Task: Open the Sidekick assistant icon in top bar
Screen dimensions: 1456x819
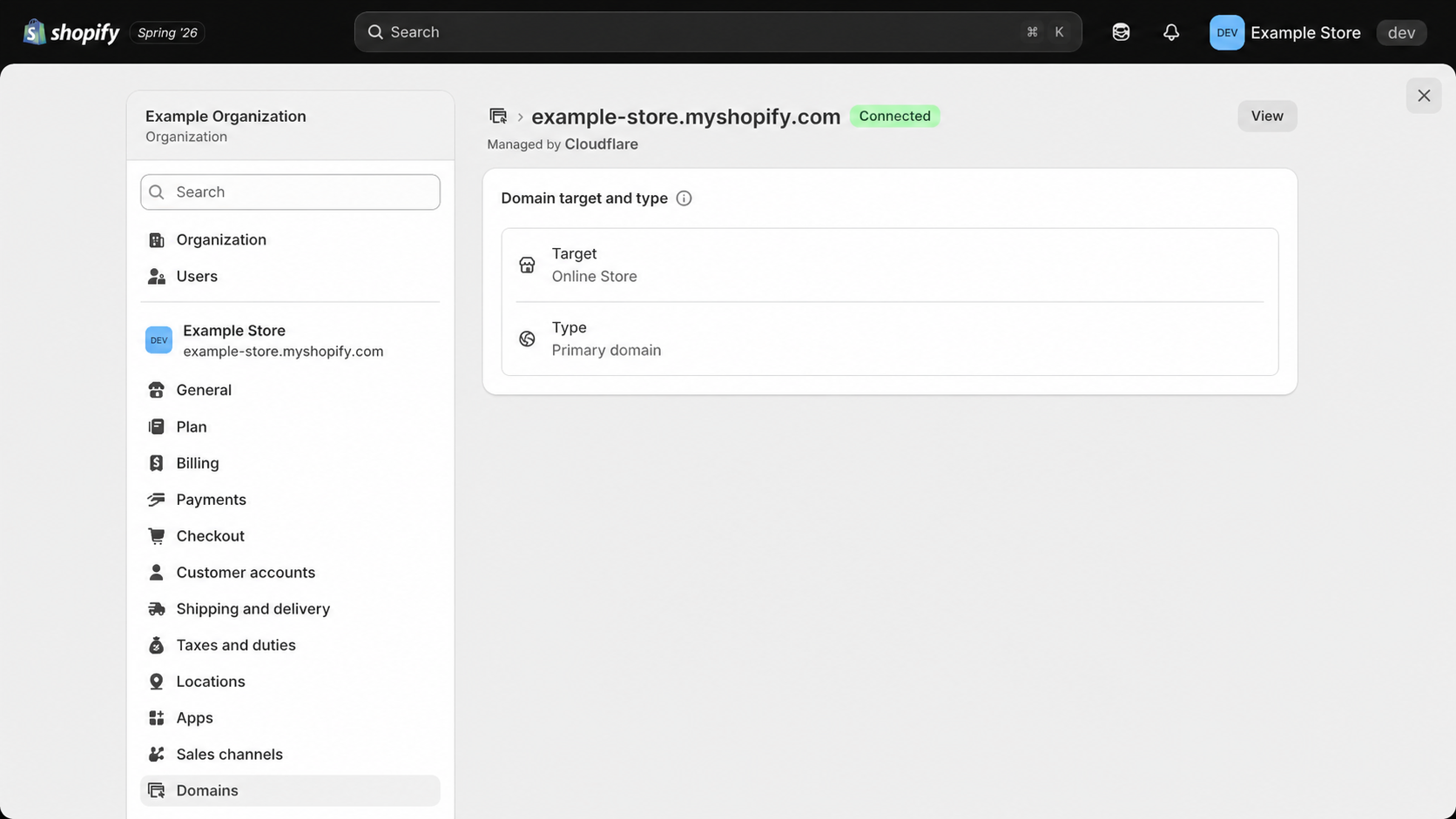Action: (1121, 32)
